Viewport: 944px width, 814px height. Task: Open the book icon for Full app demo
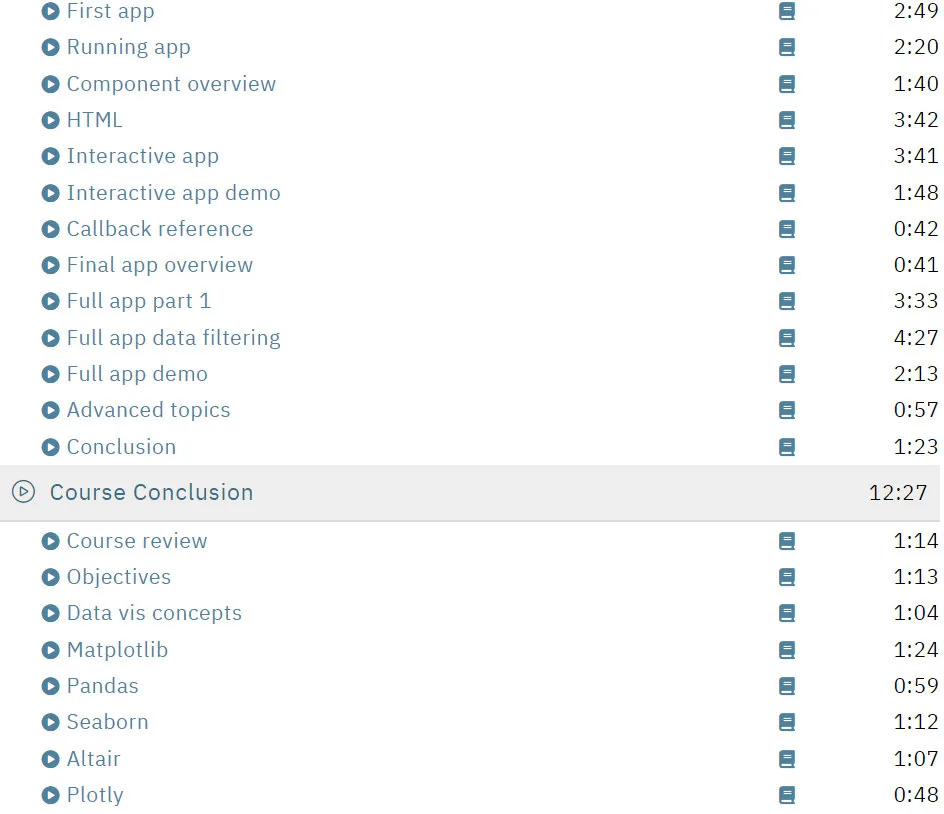click(787, 374)
